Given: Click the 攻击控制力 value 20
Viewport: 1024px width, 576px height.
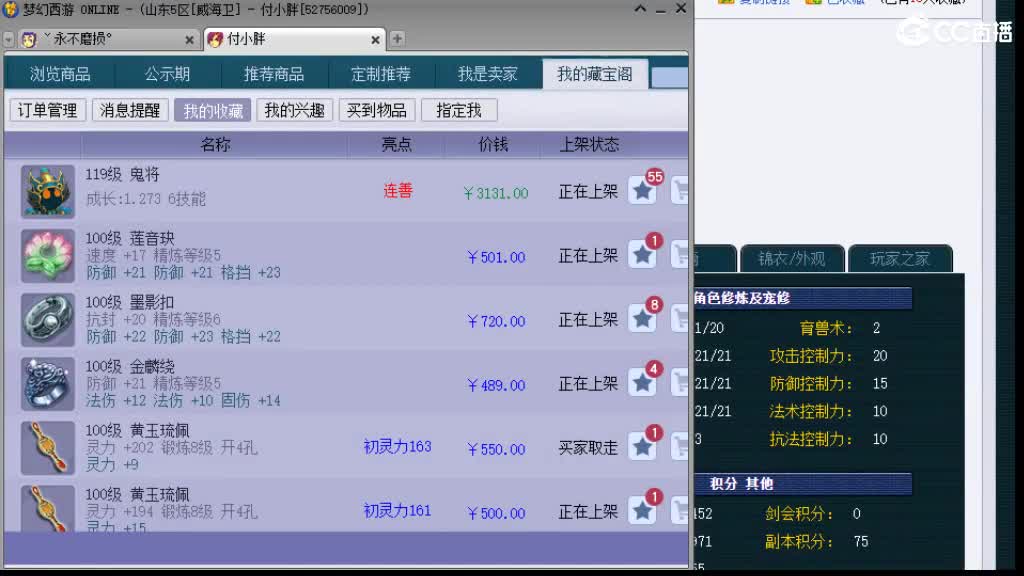Looking at the screenshot, I should pos(880,356).
